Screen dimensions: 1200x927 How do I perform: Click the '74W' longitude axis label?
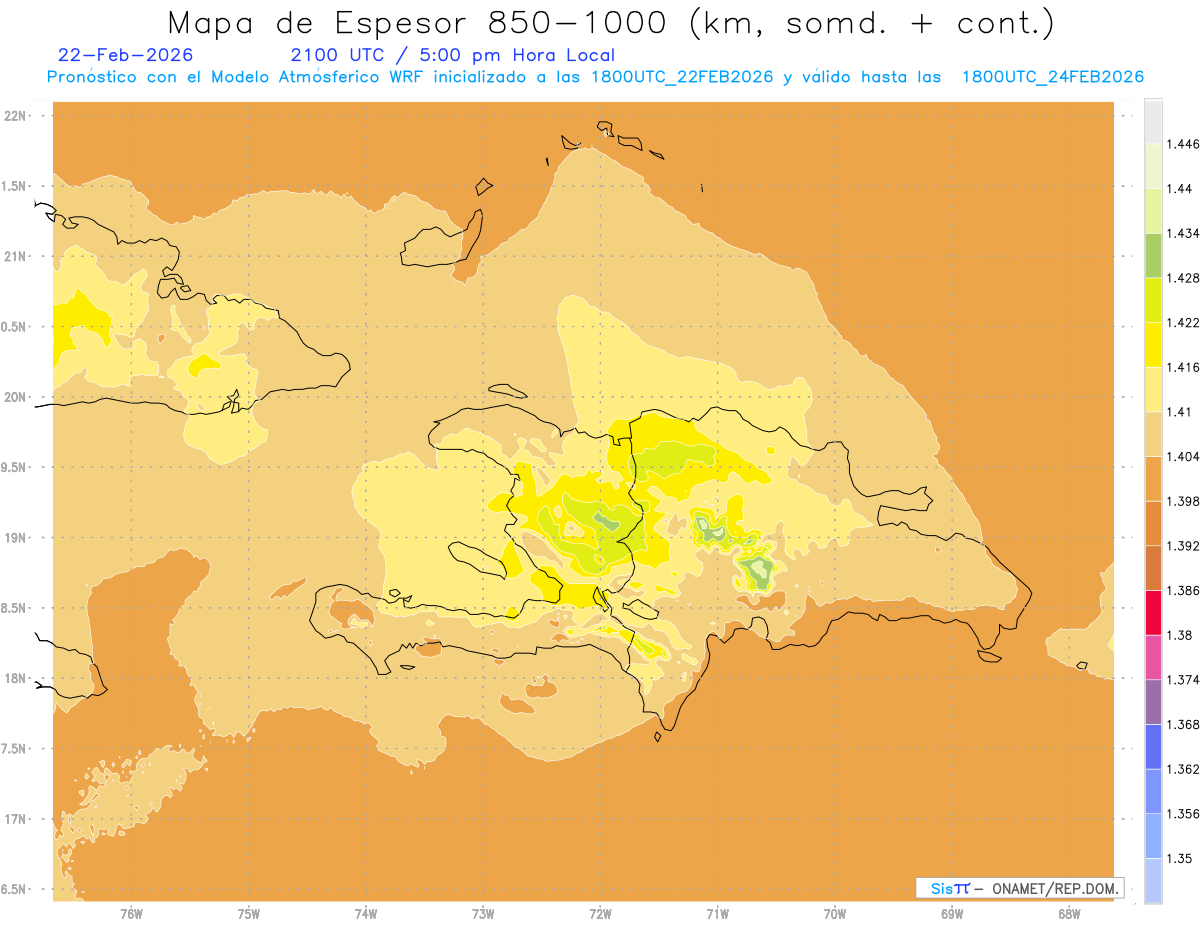tap(366, 914)
